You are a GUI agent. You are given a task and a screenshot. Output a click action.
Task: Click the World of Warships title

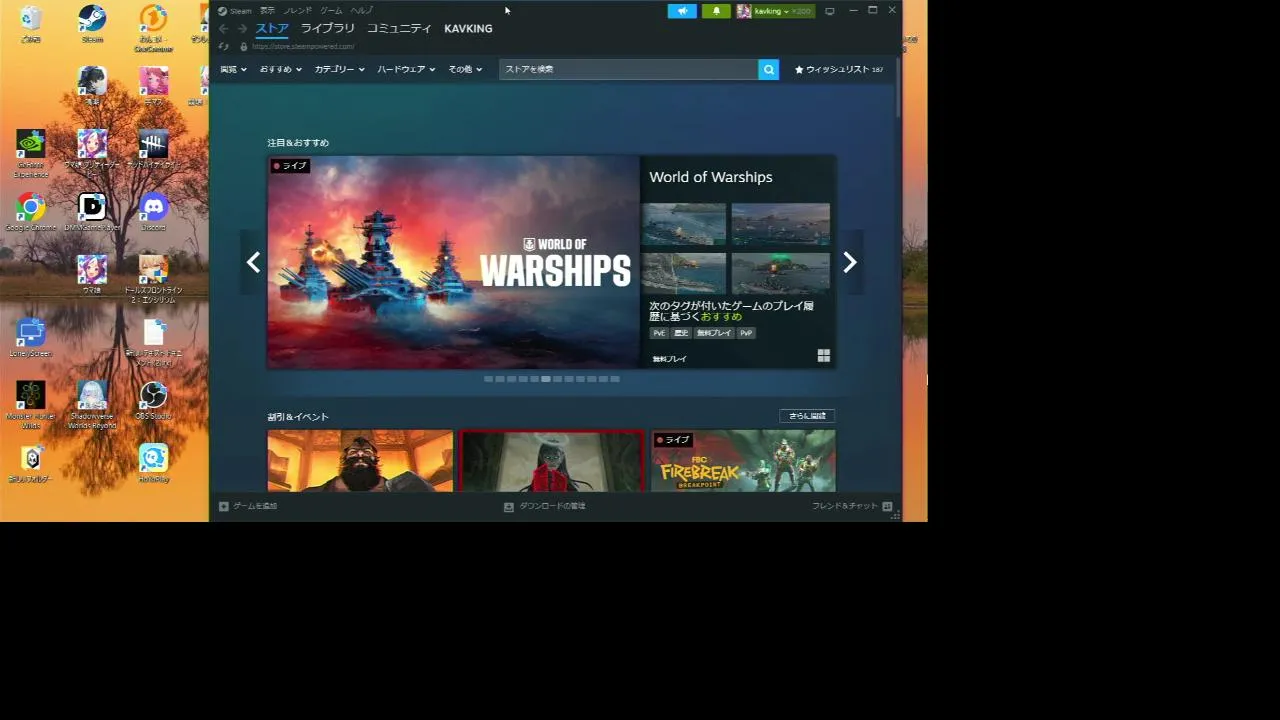711,177
